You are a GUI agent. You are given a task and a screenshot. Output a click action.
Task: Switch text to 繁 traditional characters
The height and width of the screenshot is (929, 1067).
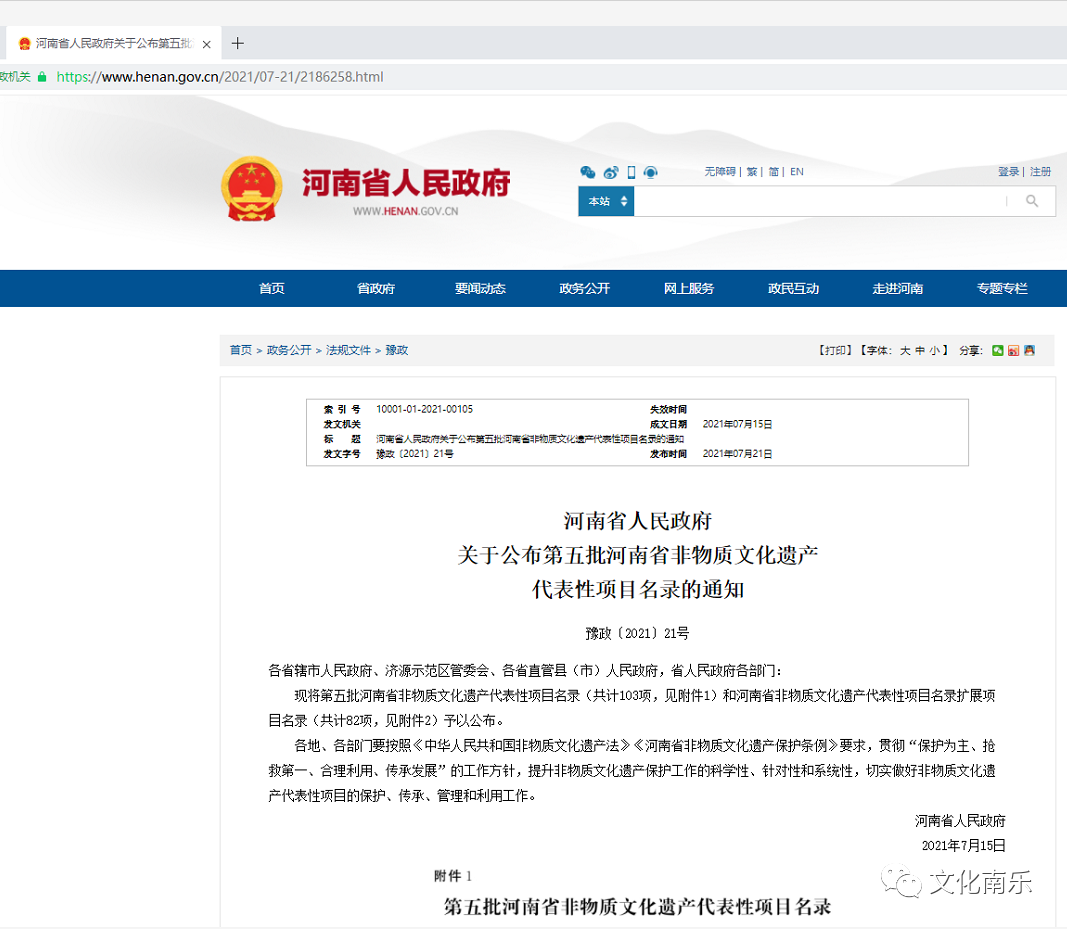point(752,171)
